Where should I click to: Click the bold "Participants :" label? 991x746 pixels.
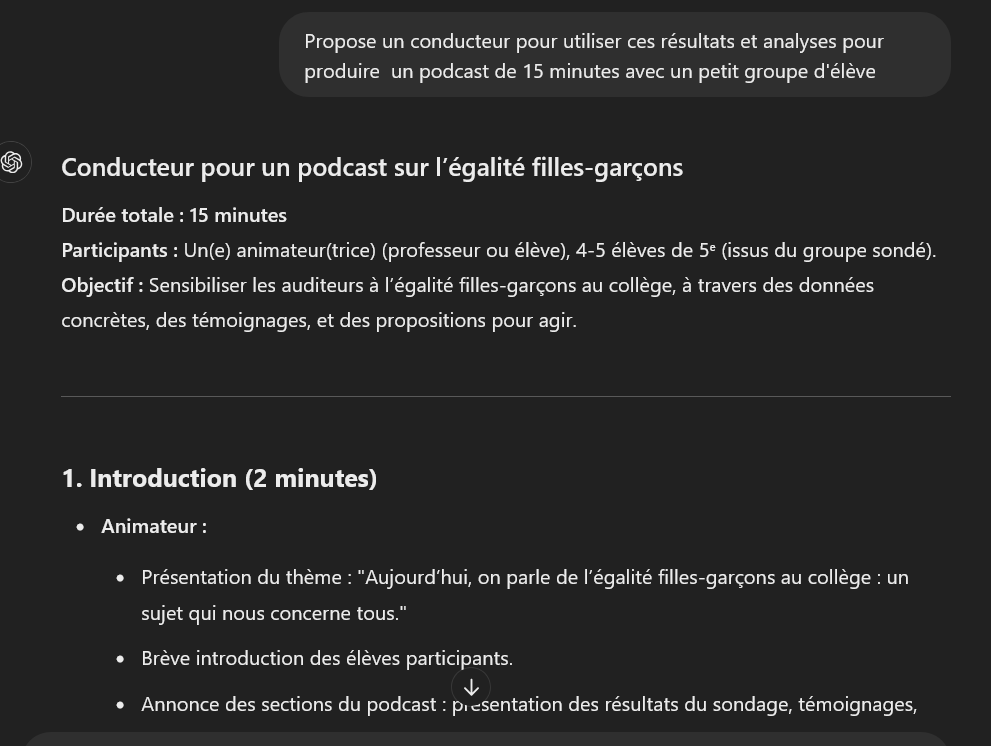pos(119,250)
